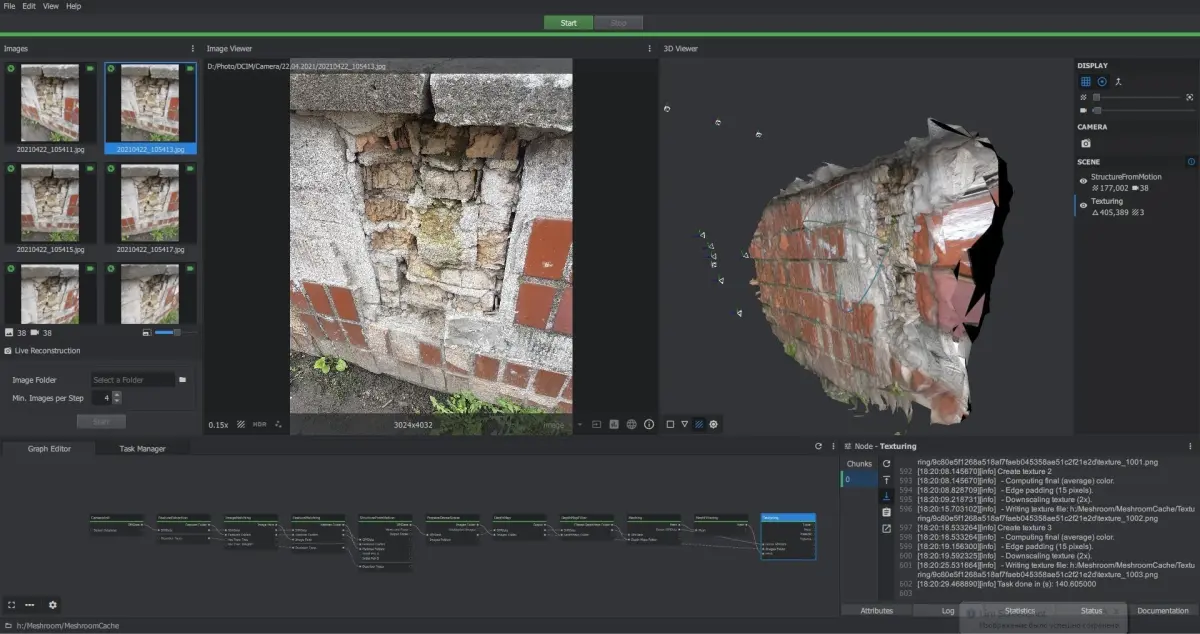The image size is (1200, 634).
Task: Select Textured render mode in 3D Viewer
Action: coord(699,424)
